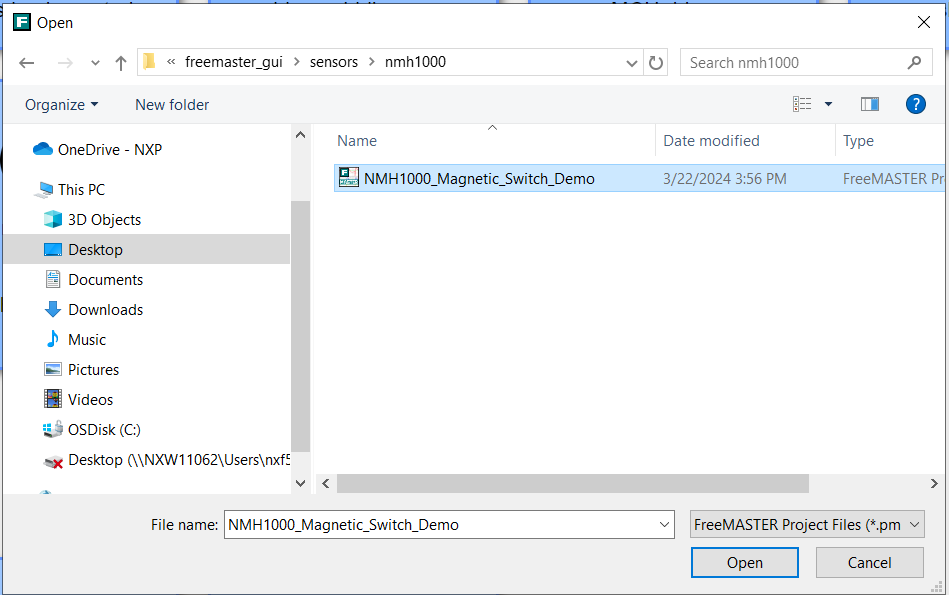
Task: Sort files by Name column
Action: pos(356,141)
